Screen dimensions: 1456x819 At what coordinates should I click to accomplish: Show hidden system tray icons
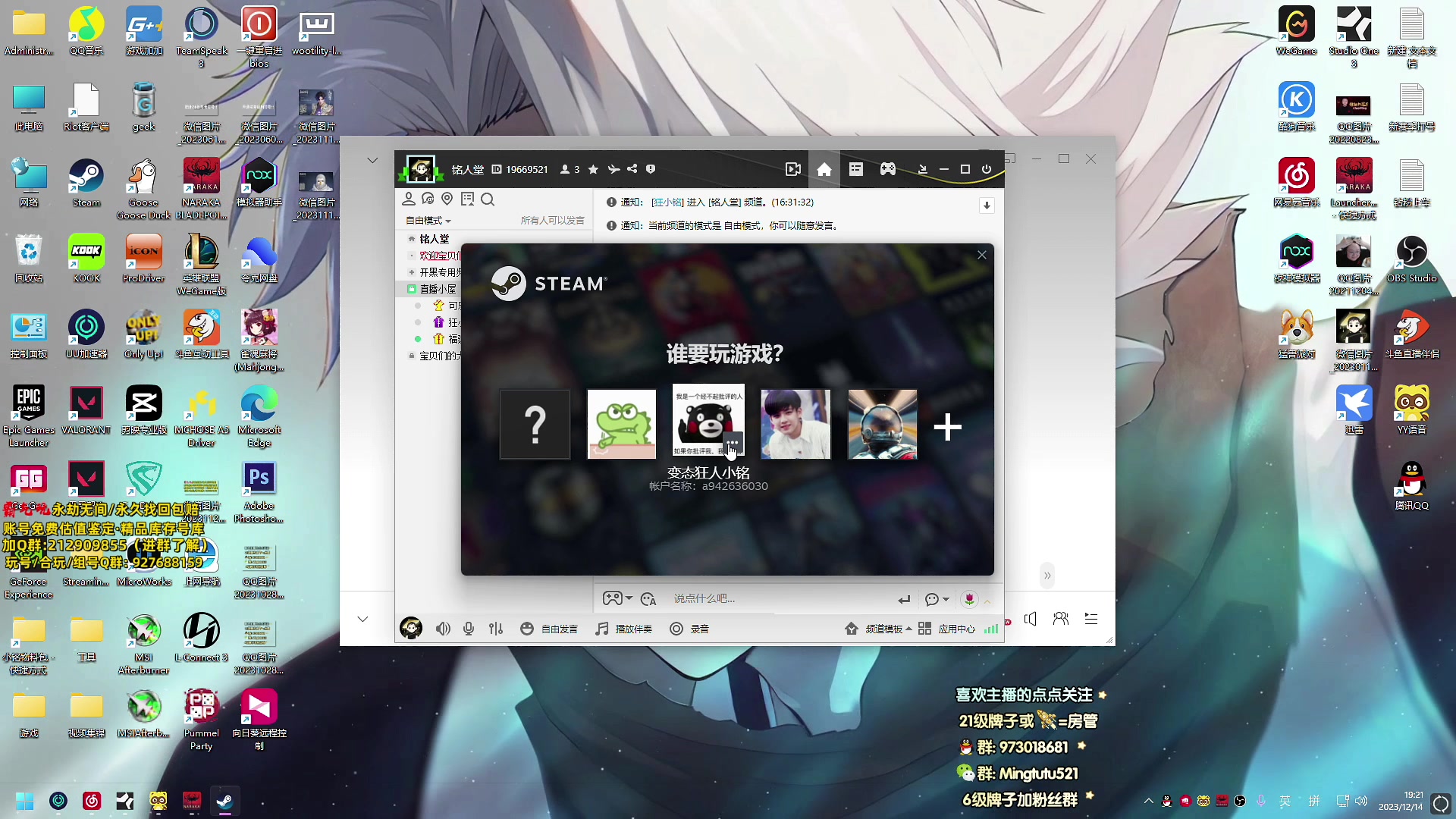pyautogui.click(x=1149, y=801)
